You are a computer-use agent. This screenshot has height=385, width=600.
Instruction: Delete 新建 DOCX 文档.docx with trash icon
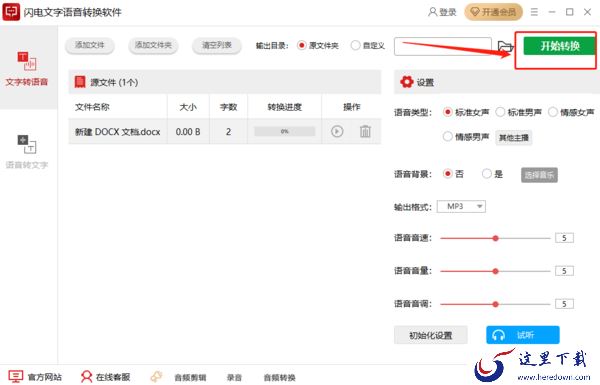point(365,131)
